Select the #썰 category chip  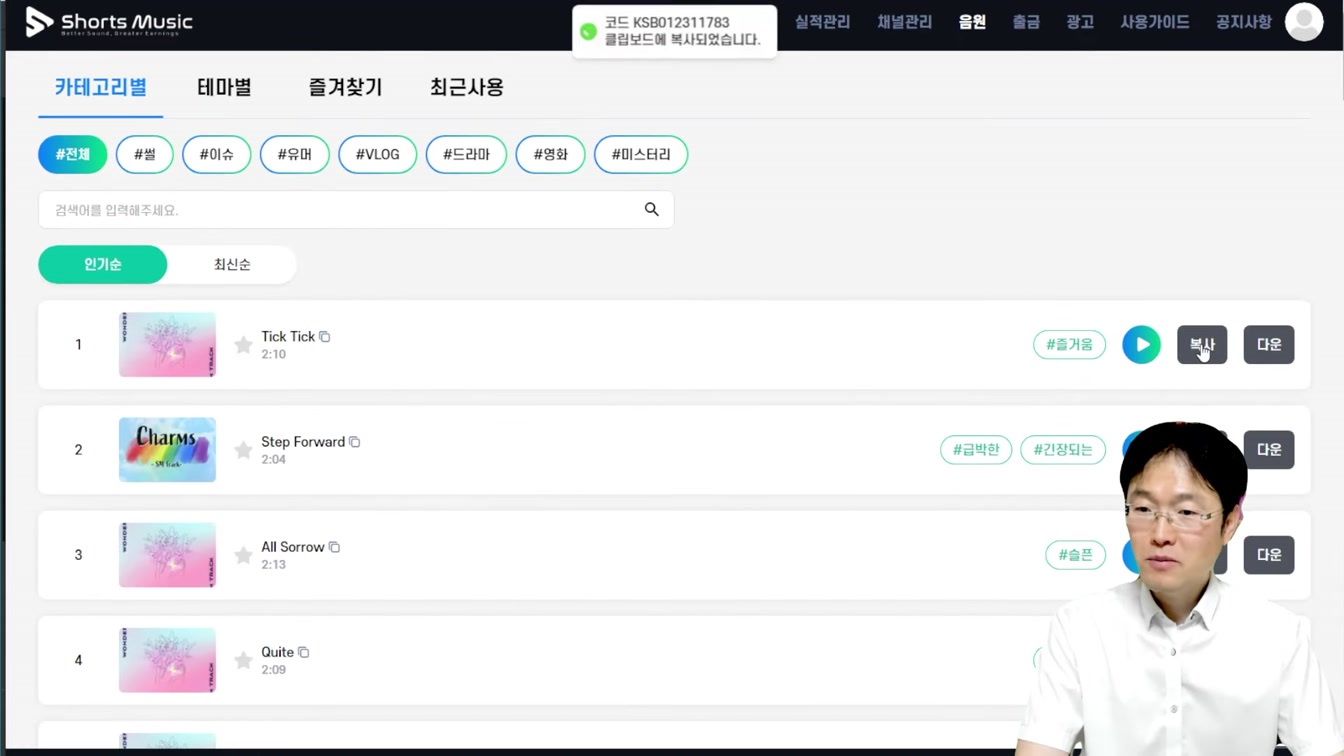(145, 154)
